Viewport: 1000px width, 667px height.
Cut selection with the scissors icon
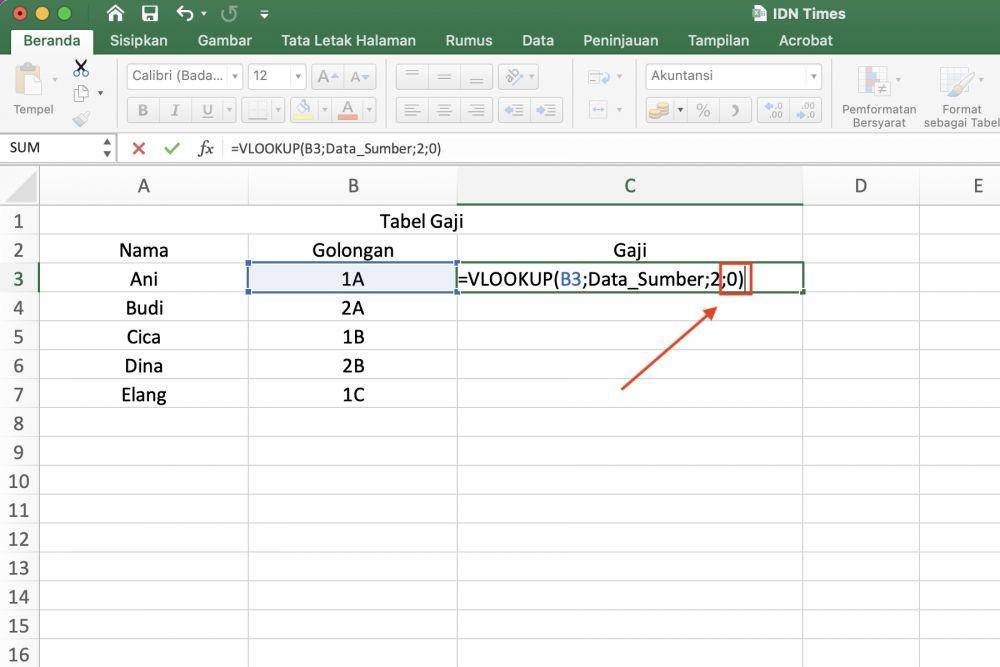(x=81, y=68)
